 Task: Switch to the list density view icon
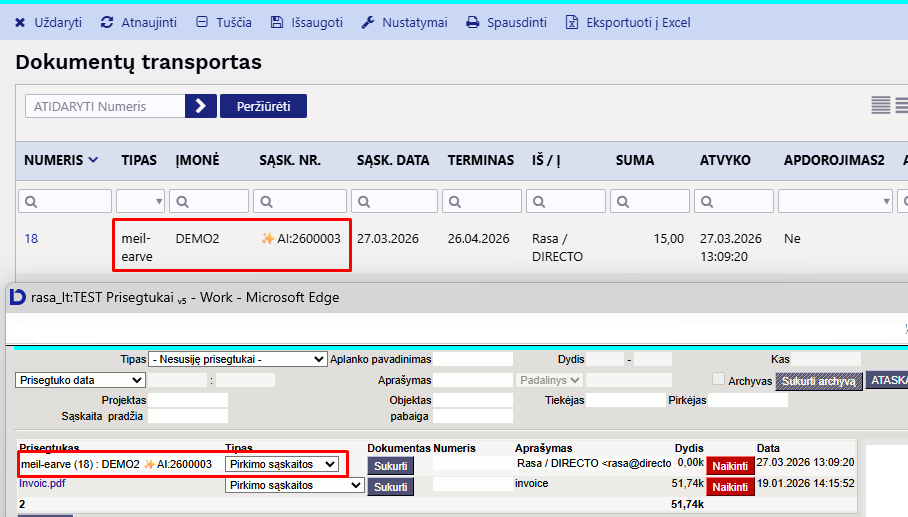[x=880, y=105]
